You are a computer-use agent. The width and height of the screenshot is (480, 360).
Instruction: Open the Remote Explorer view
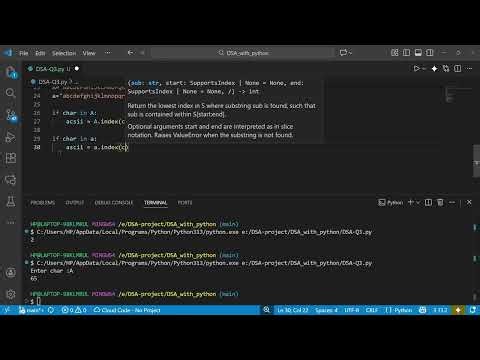[x=11, y=180]
